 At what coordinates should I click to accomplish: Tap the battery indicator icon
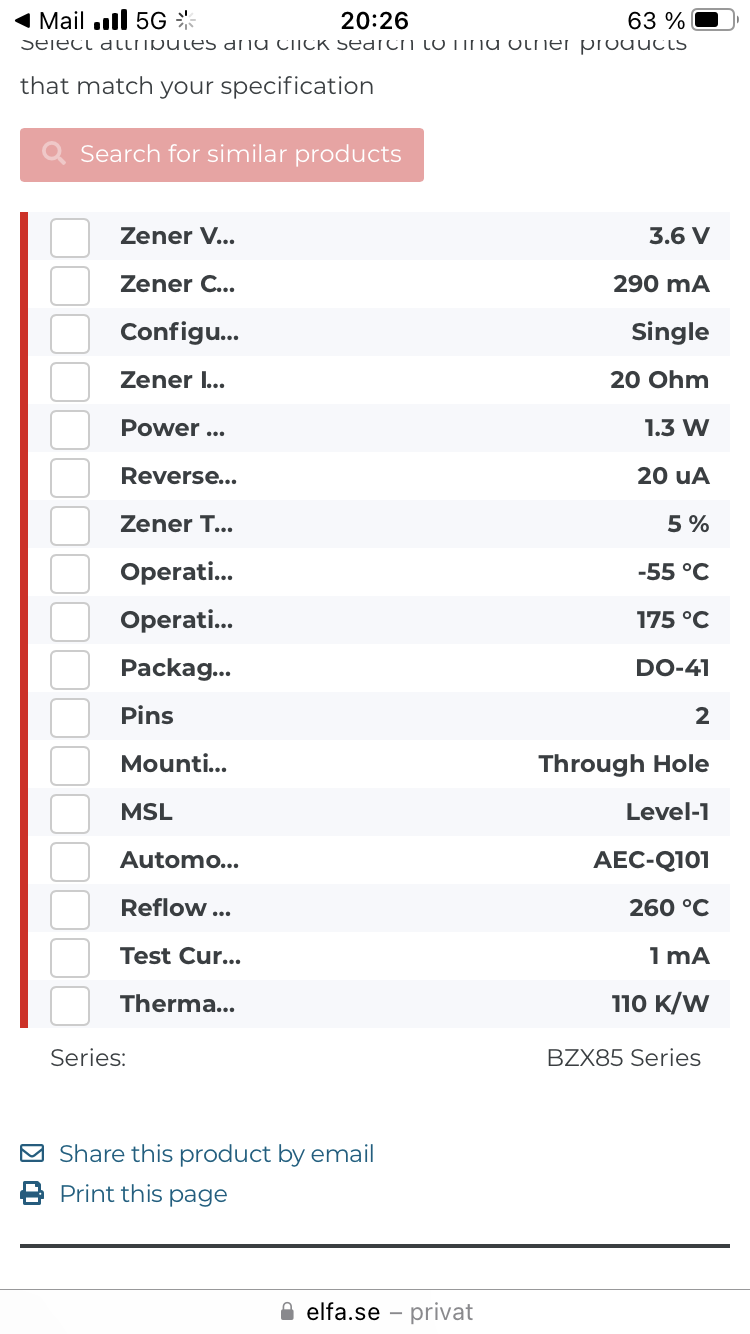coord(711,18)
